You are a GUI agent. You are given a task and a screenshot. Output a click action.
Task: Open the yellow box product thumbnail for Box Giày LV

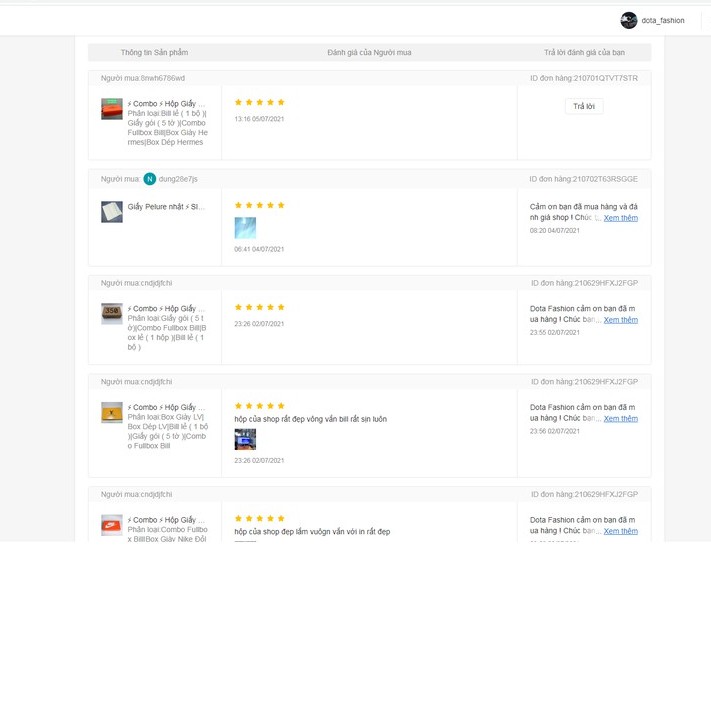112,412
